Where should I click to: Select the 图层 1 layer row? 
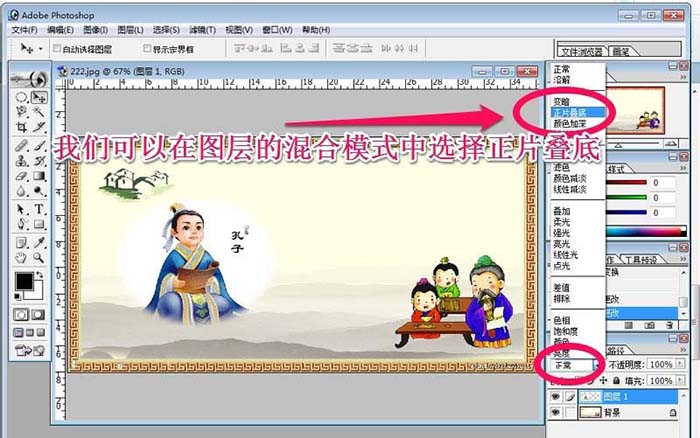[x=628, y=396]
